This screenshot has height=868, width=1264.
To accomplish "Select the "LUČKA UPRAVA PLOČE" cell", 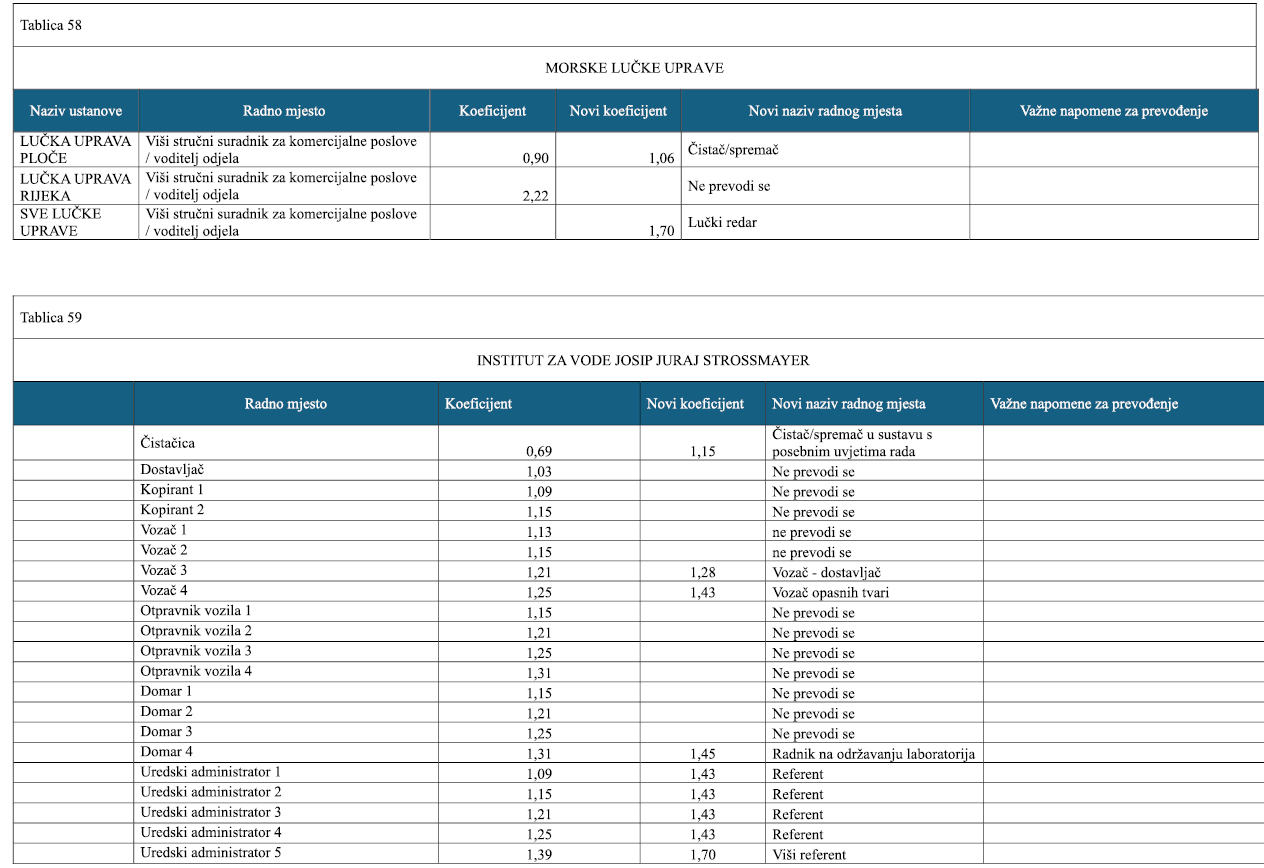I will (x=76, y=149).
